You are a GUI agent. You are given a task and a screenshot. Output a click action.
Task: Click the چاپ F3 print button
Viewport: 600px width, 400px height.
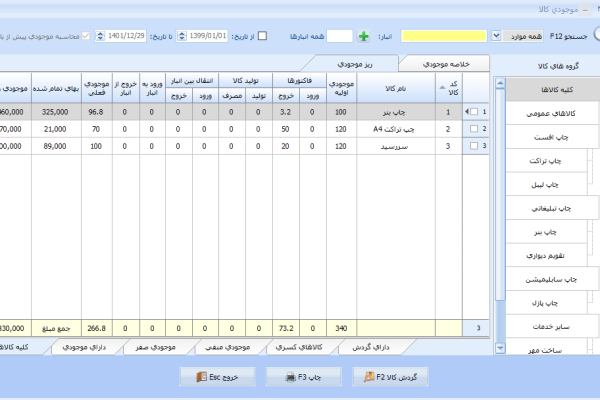coord(303,377)
